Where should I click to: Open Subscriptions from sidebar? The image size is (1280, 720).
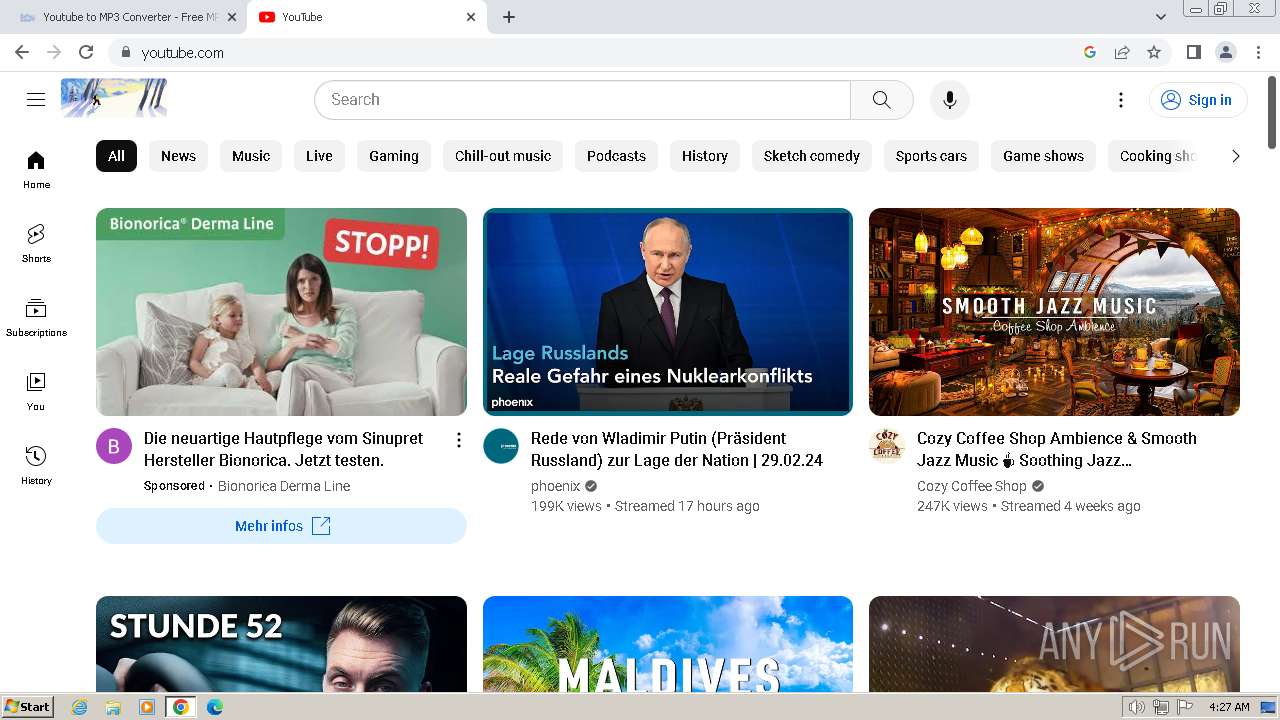[x=36, y=317]
